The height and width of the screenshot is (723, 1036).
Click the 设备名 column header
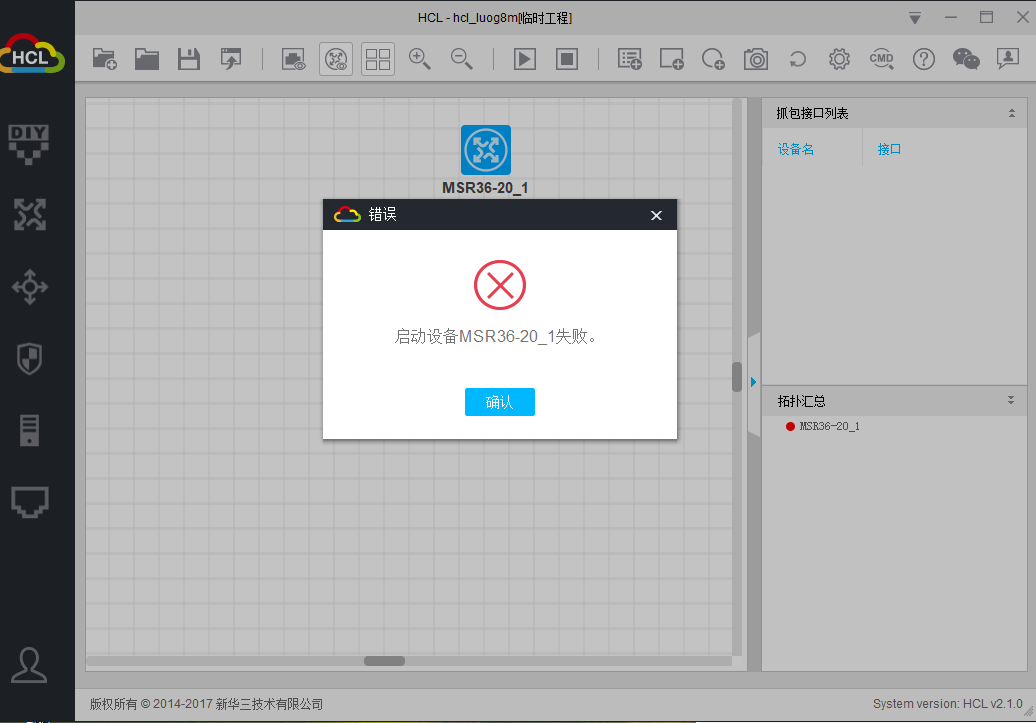796,149
